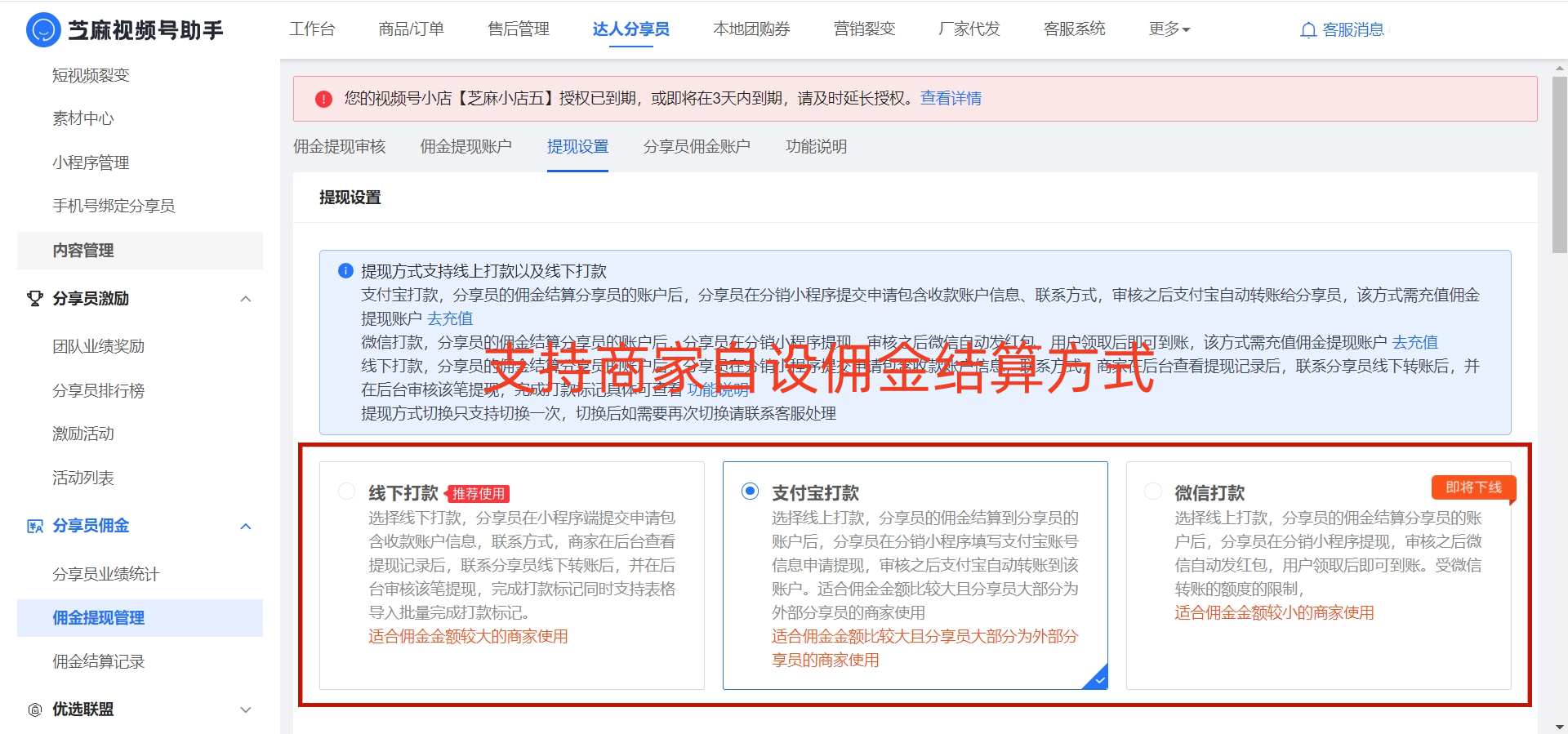This screenshot has width=1568, height=734.
Task: Open 分享员业绩统计 in the sidebar
Action: coord(106,575)
